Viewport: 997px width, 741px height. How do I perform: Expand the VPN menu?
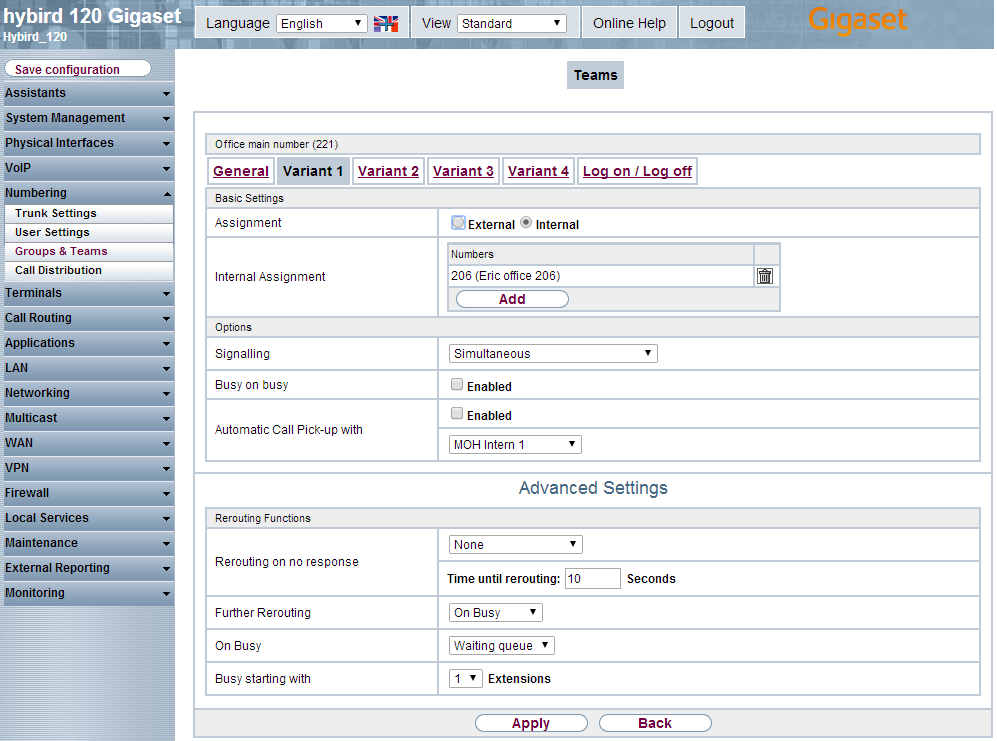(x=87, y=467)
